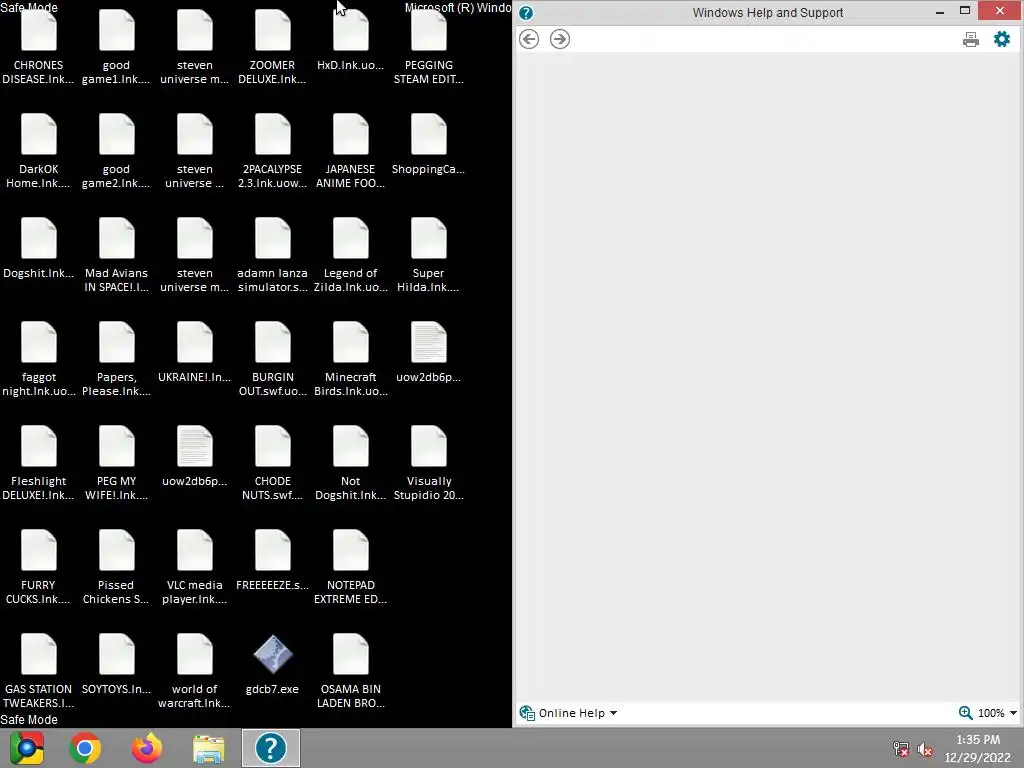
Task: Select the uow2db6p file beside Minecraft Birds
Action: [x=428, y=352]
